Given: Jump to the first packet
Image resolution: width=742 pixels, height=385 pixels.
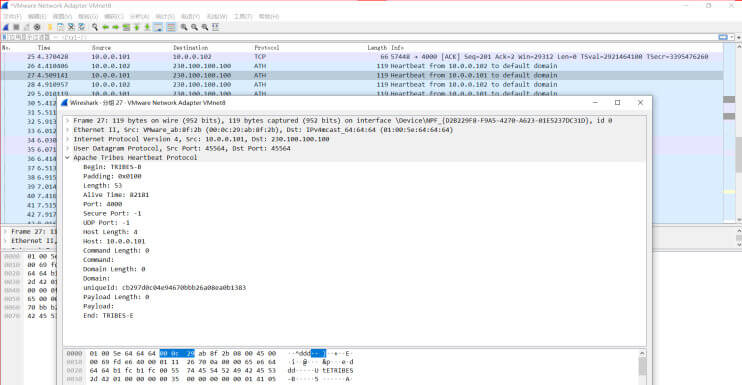Looking at the screenshot, I should pyautogui.click(x=137, y=27).
